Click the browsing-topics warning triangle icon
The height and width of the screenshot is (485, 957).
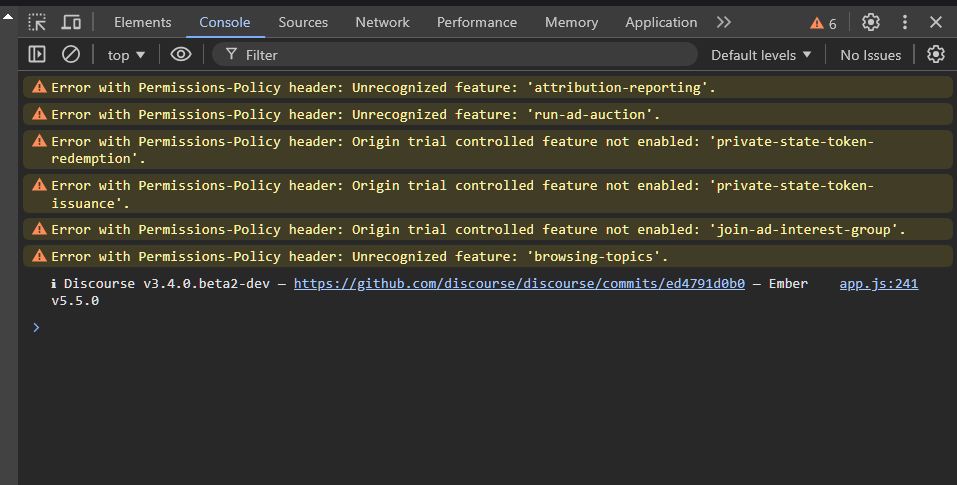click(x=40, y=256)
